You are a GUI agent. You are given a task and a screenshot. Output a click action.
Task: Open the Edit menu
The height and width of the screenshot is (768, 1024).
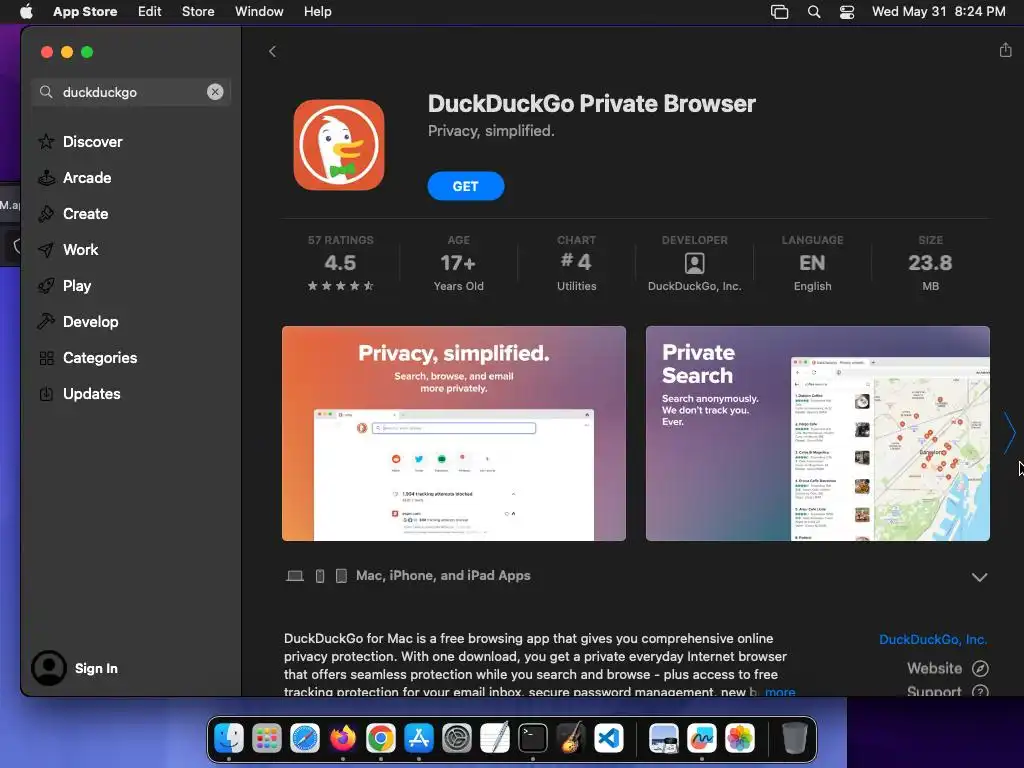150,11
